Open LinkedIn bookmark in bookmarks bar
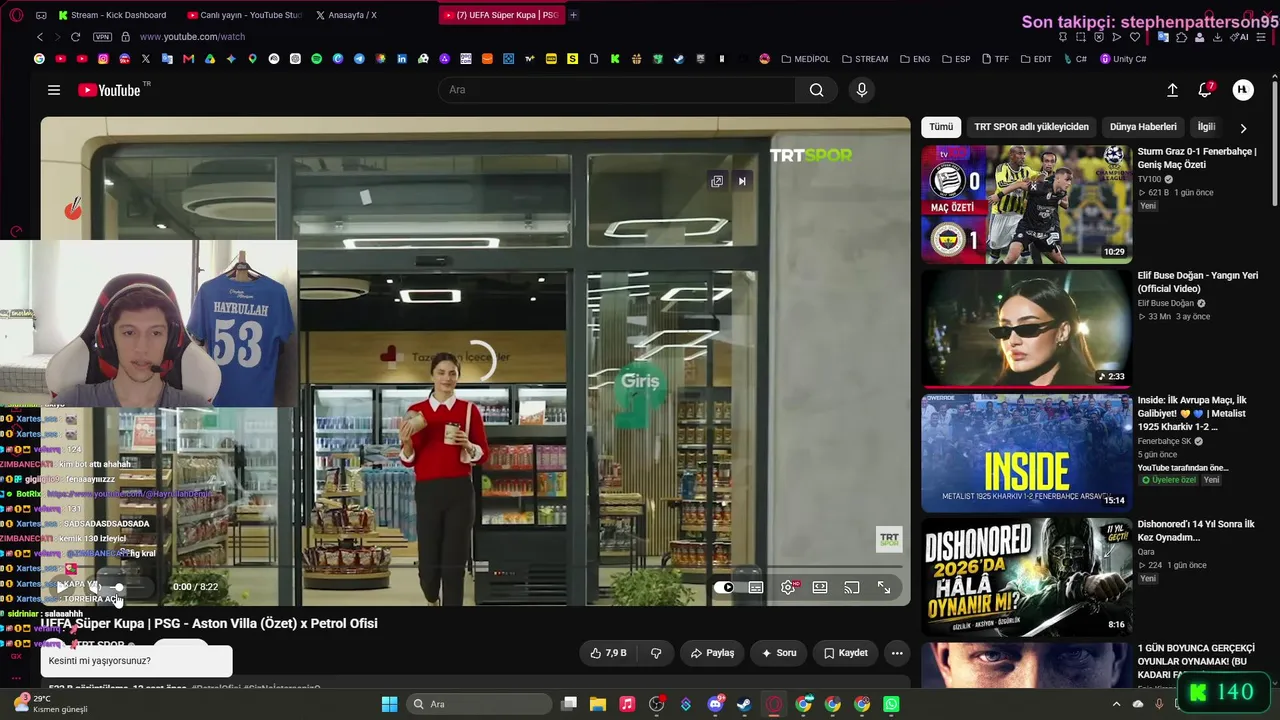Image resolution: width=1280 pixels, height=720 pixels. tap(402, 59)
